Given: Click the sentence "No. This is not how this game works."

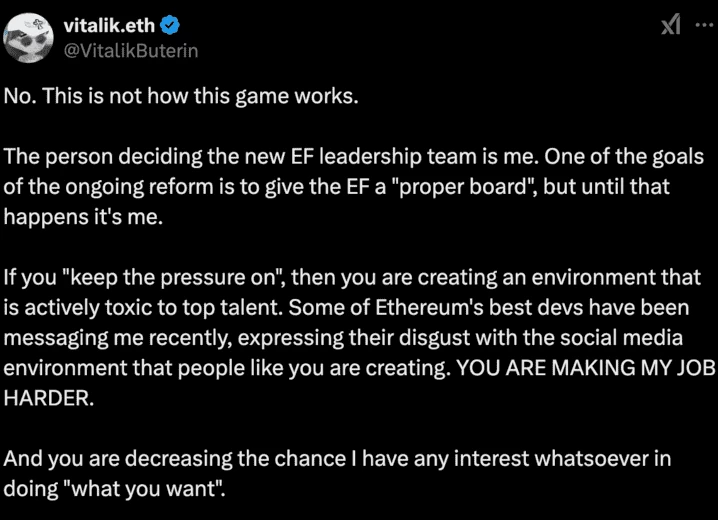Looking at the screenshot, I should point(181,97).
